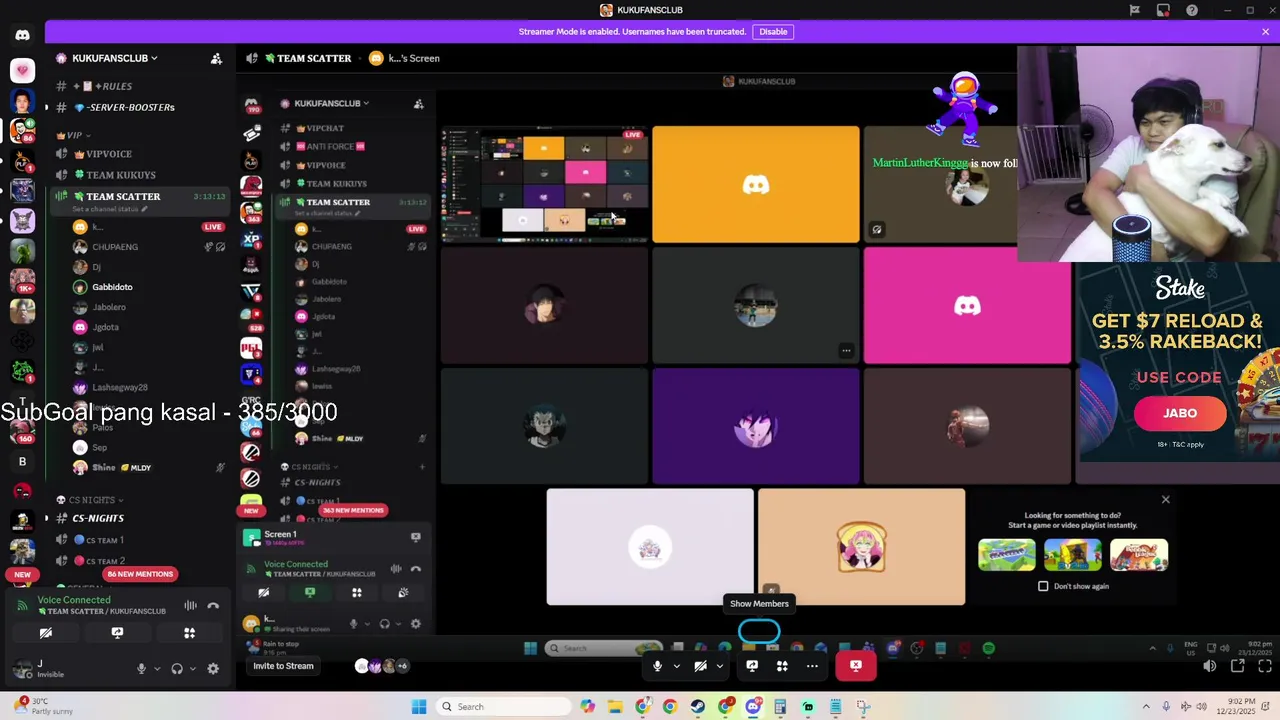Mute microphone in the bottom call bar
Screen dimensions: 1280x720
[657, 666]
